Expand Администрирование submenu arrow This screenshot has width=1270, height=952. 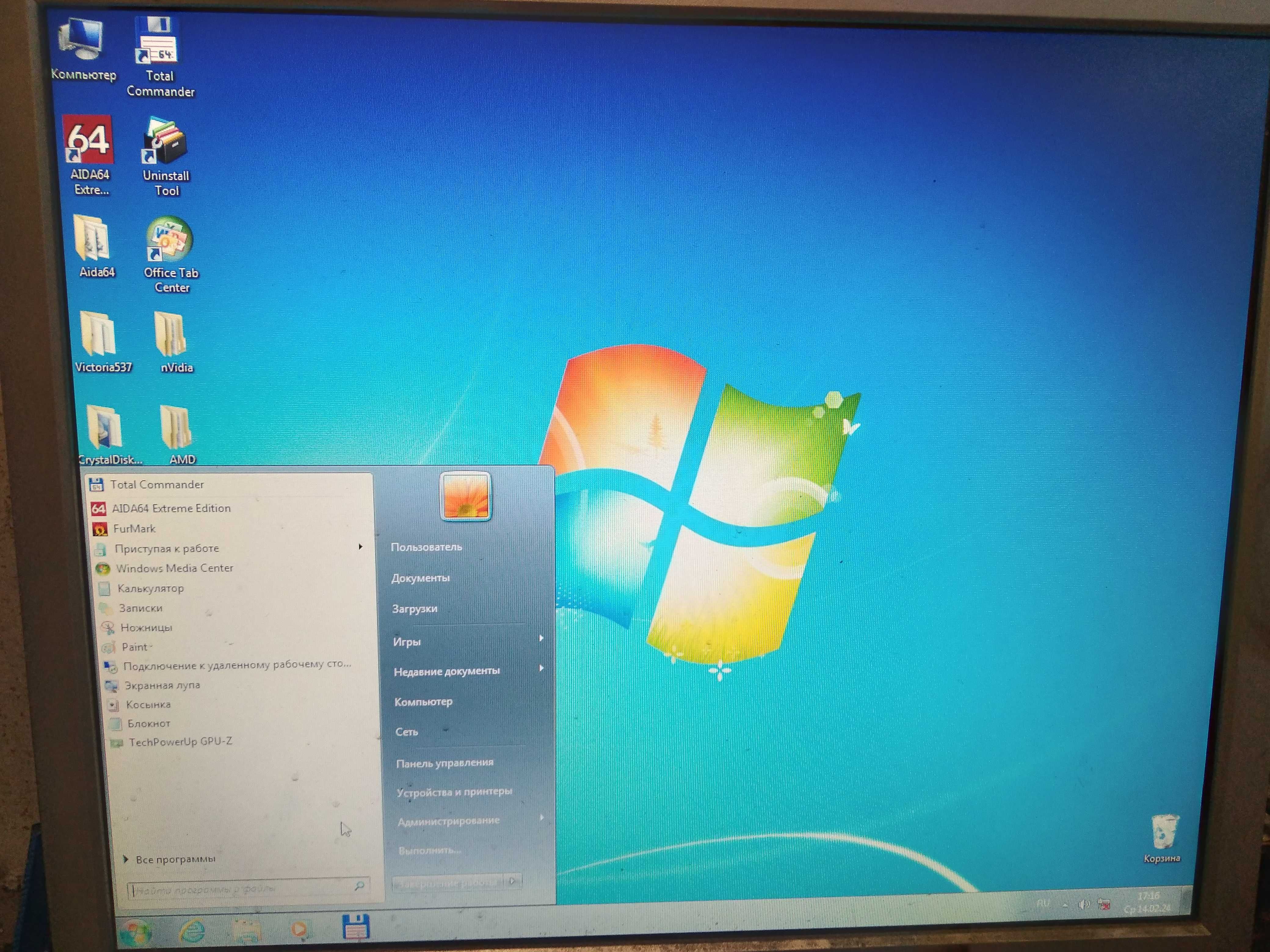click(542, 817)
